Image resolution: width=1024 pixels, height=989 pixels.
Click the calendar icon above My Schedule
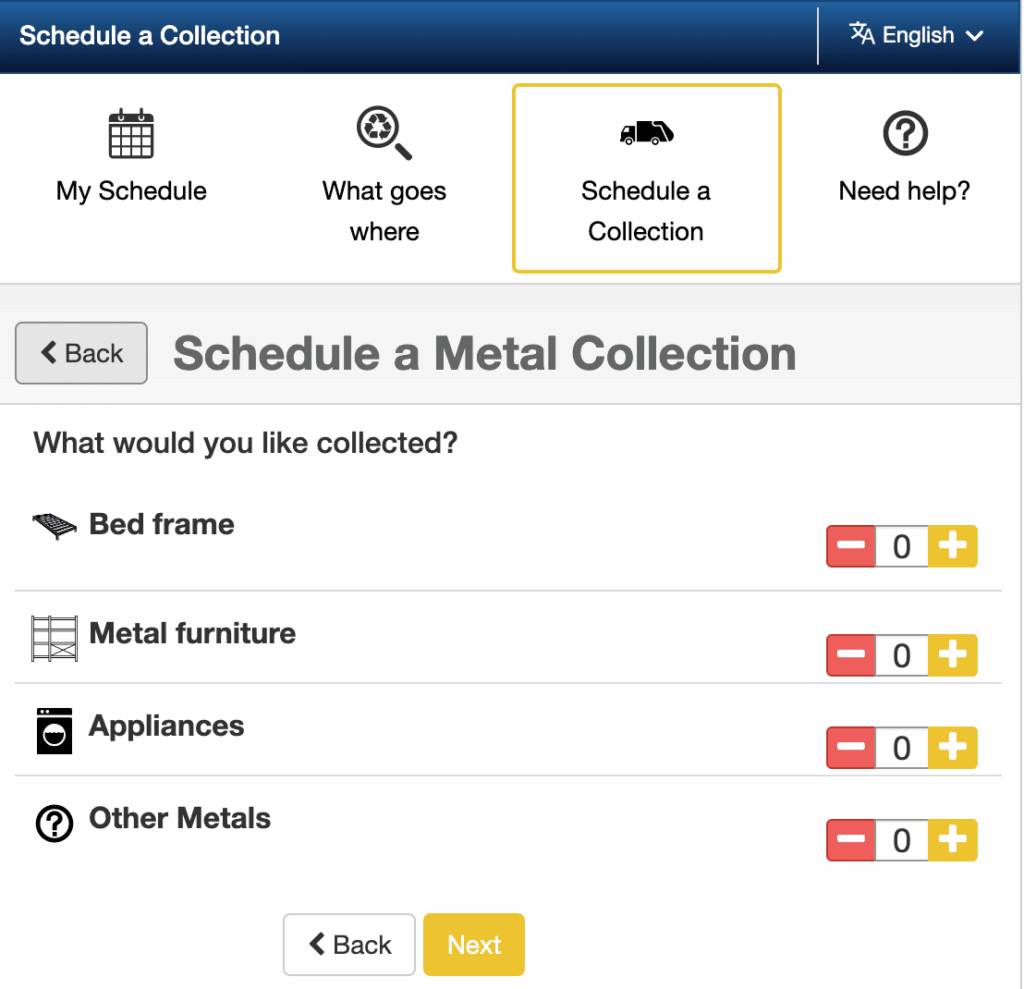click(131, 134)
